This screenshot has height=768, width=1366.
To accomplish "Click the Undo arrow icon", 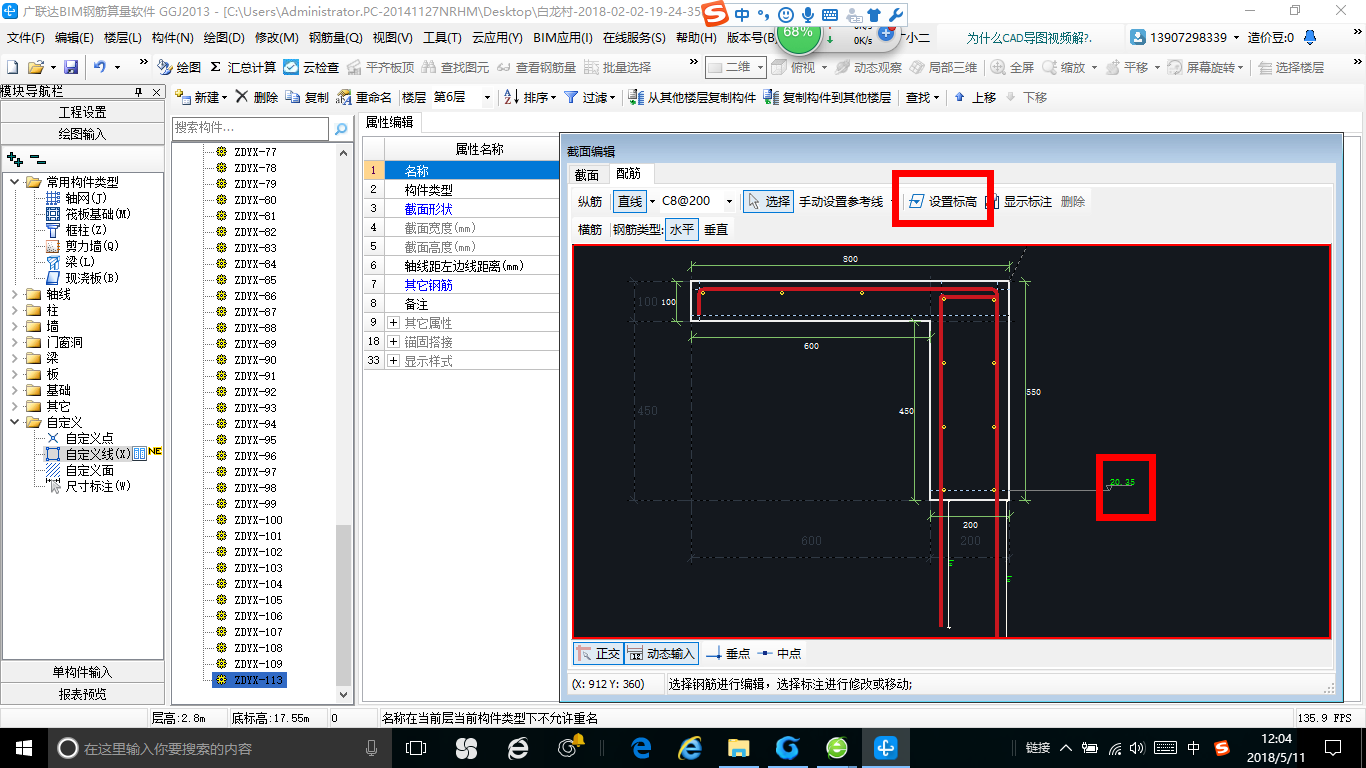I will point(100,67).
